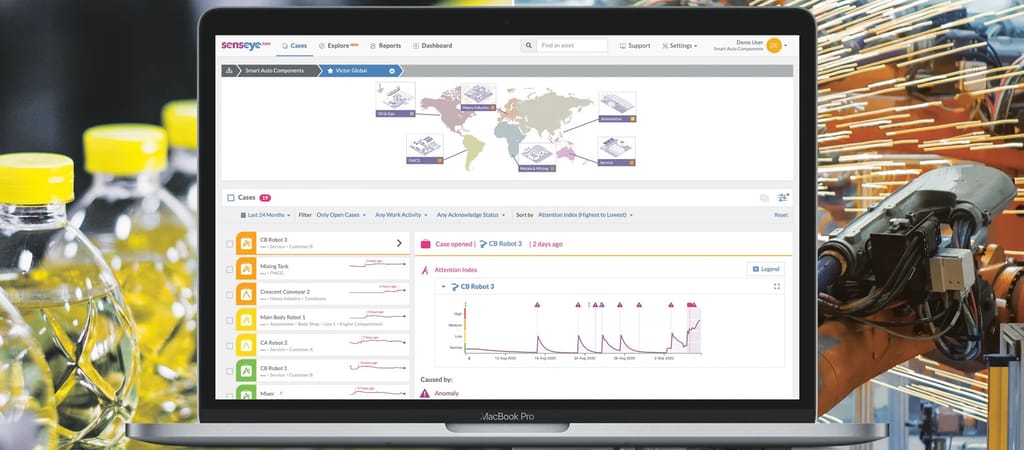Tick the Main Body Robot 1 checkbox
The width and height of the screenshot is (1024, 450).
(x=230, y=320)
